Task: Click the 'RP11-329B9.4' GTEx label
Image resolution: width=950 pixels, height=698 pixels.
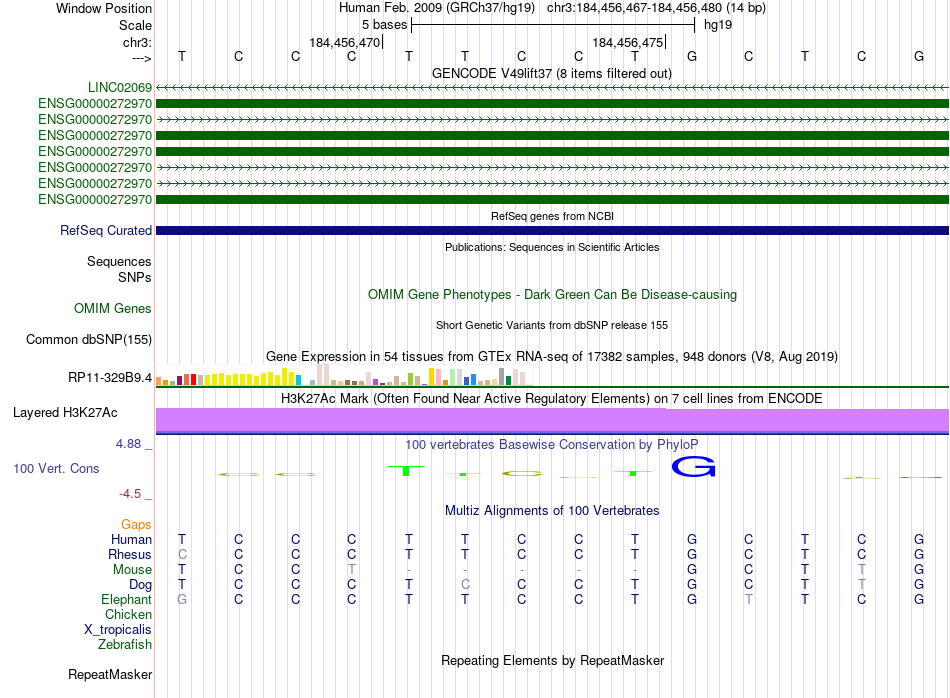Action: point(110,377)
